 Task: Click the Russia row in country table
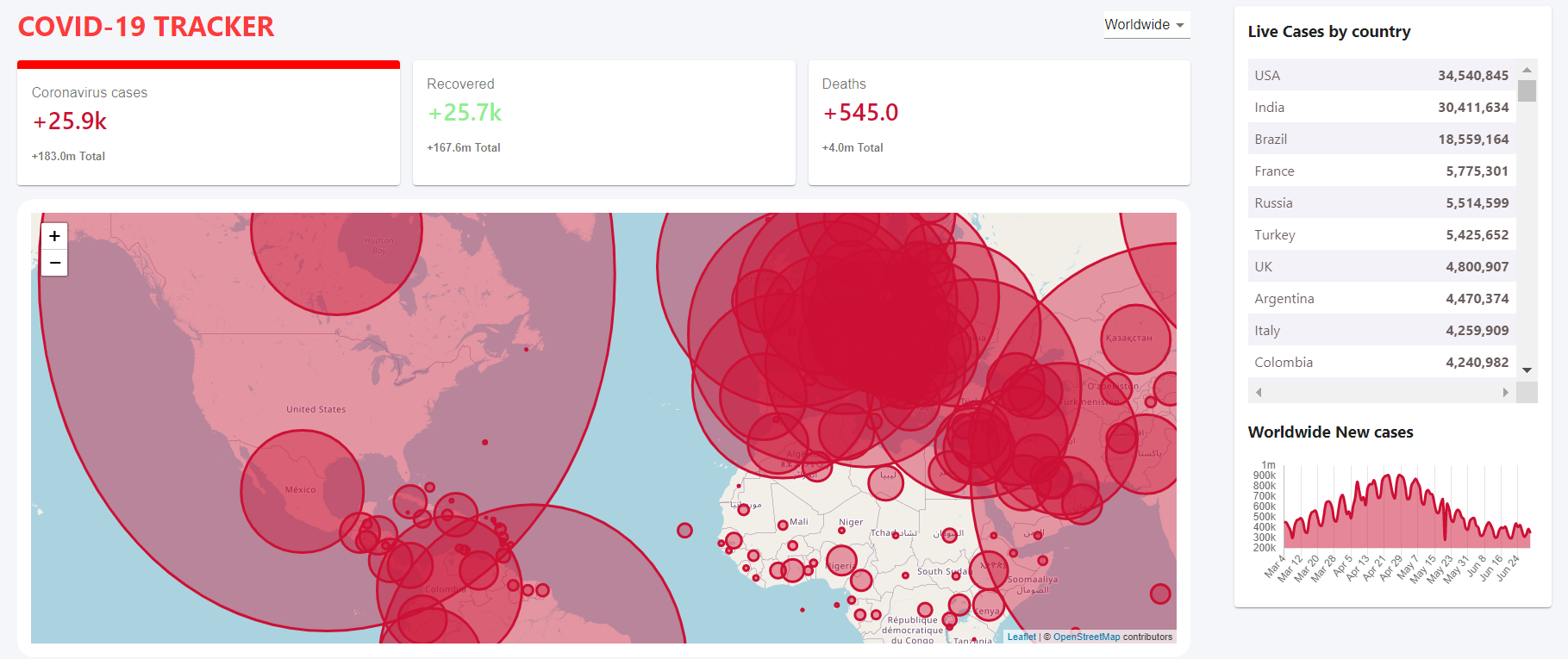1382,202
